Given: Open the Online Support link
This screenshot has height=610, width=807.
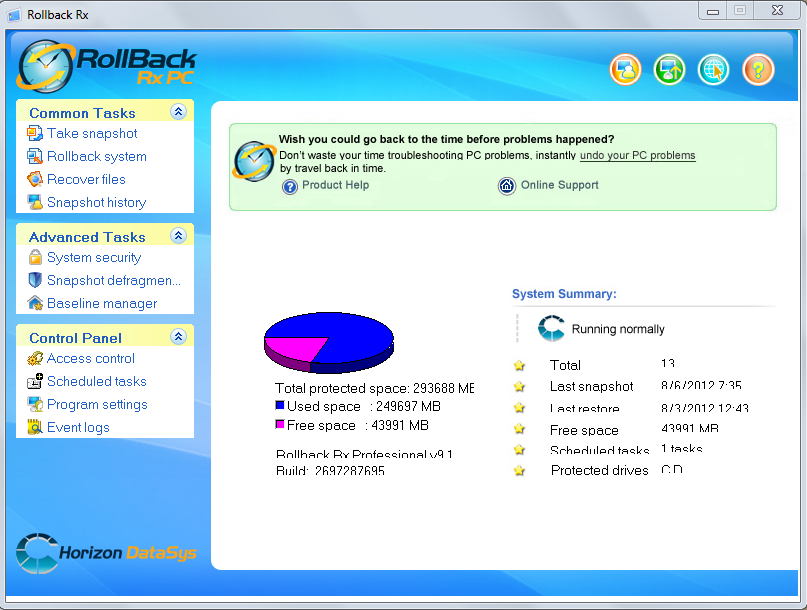Looking at the screenshot, I should (559, 185).
